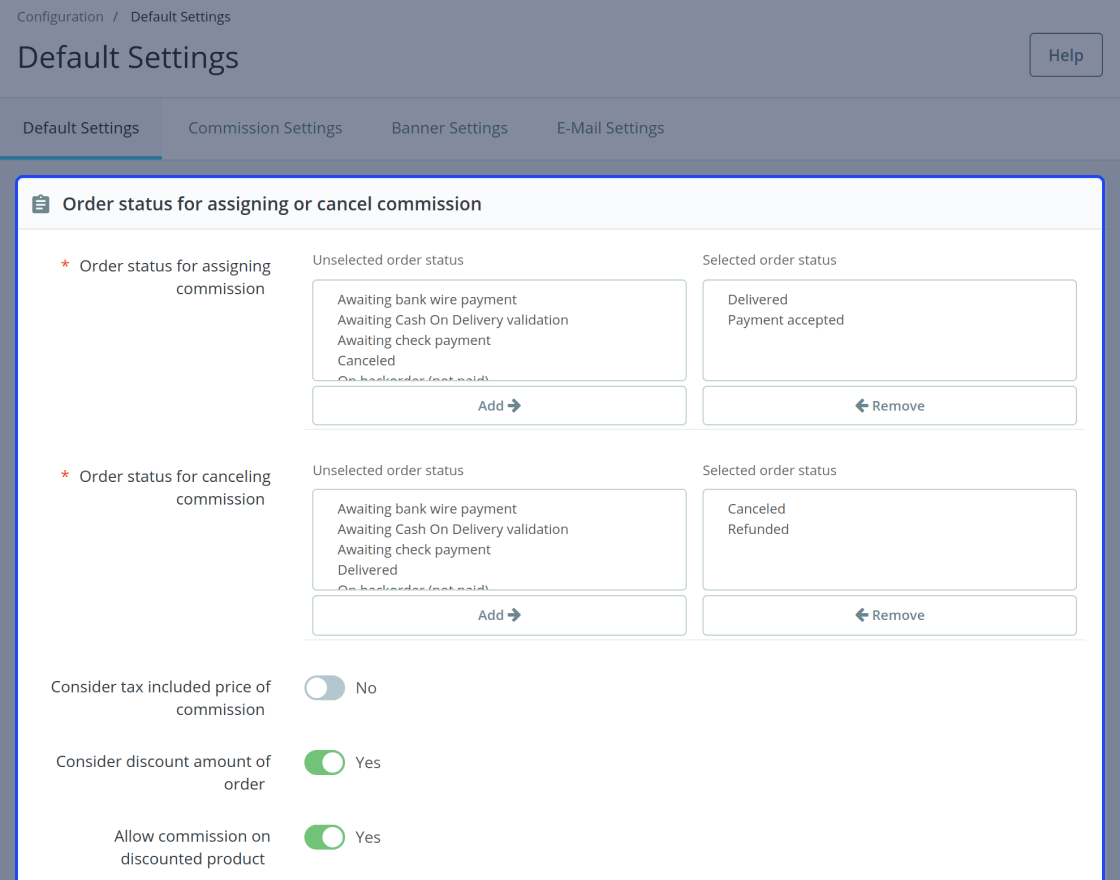Click Remove under canceling commission selected list

pyautogui.click(x=889, y=615)
